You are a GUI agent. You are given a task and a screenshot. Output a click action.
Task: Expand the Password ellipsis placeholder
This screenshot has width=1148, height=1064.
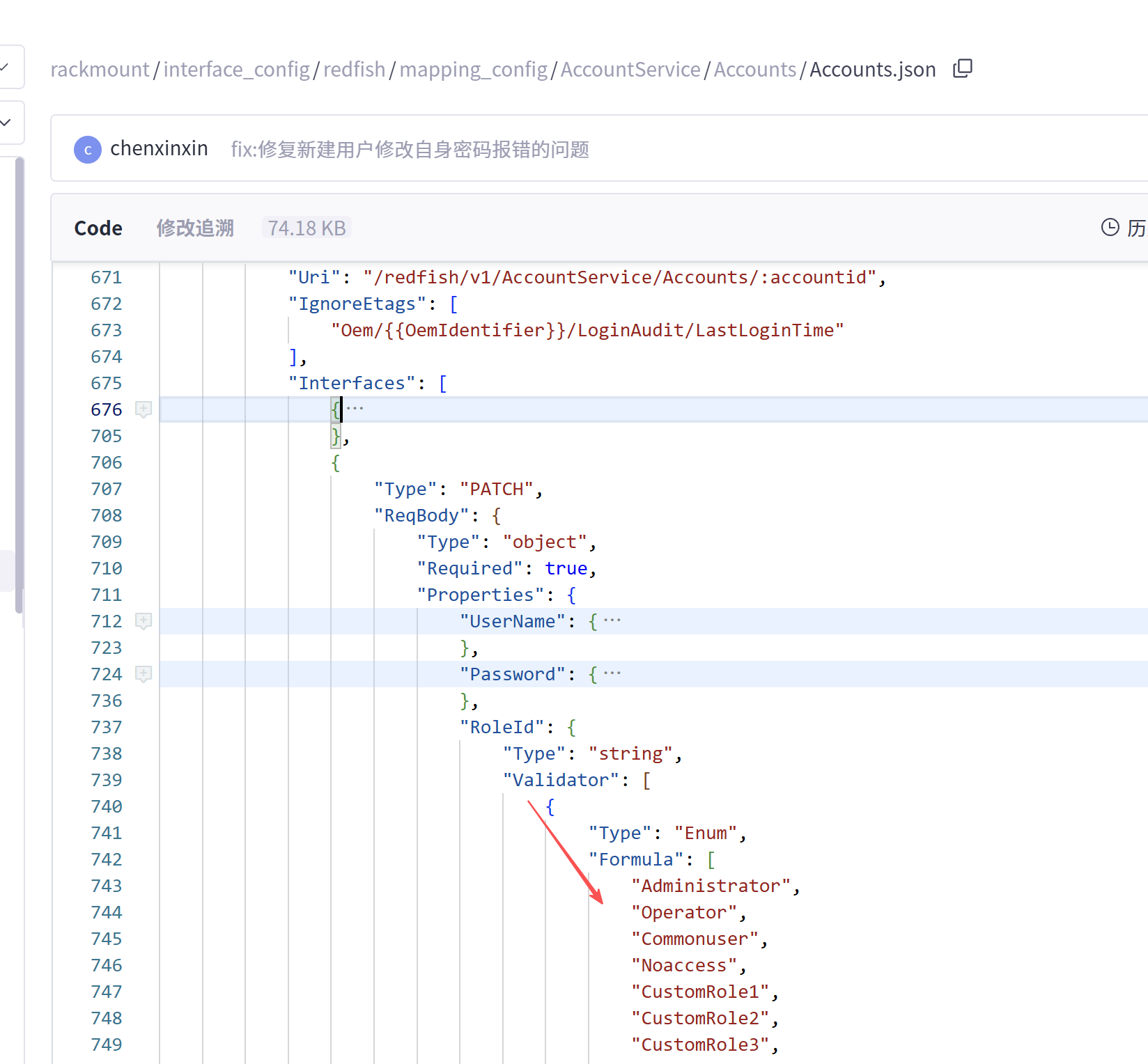612,673
